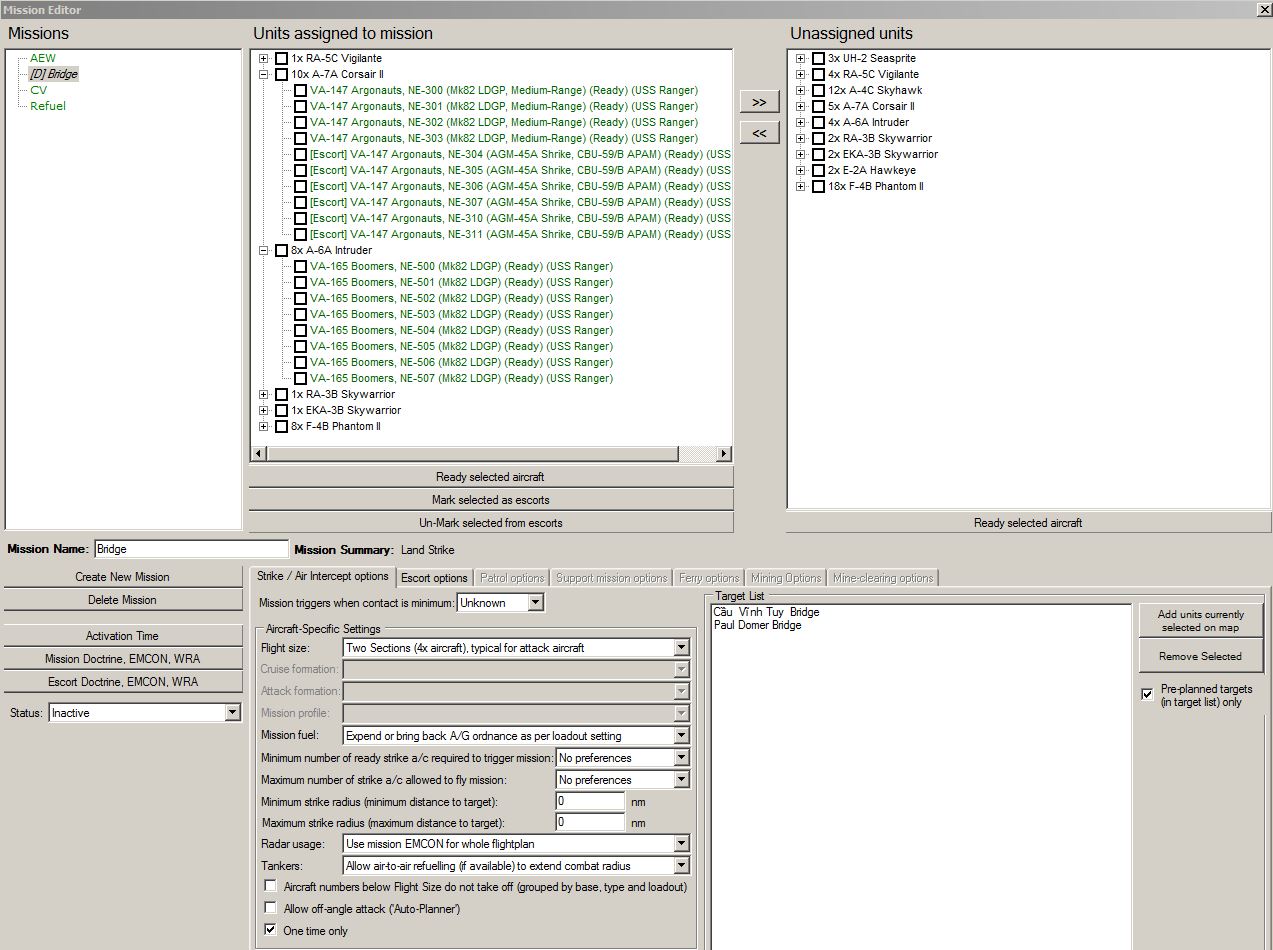
Task: Check the 4x A-6A Intruder unassigned checkbox
Action: coord(818,122)
